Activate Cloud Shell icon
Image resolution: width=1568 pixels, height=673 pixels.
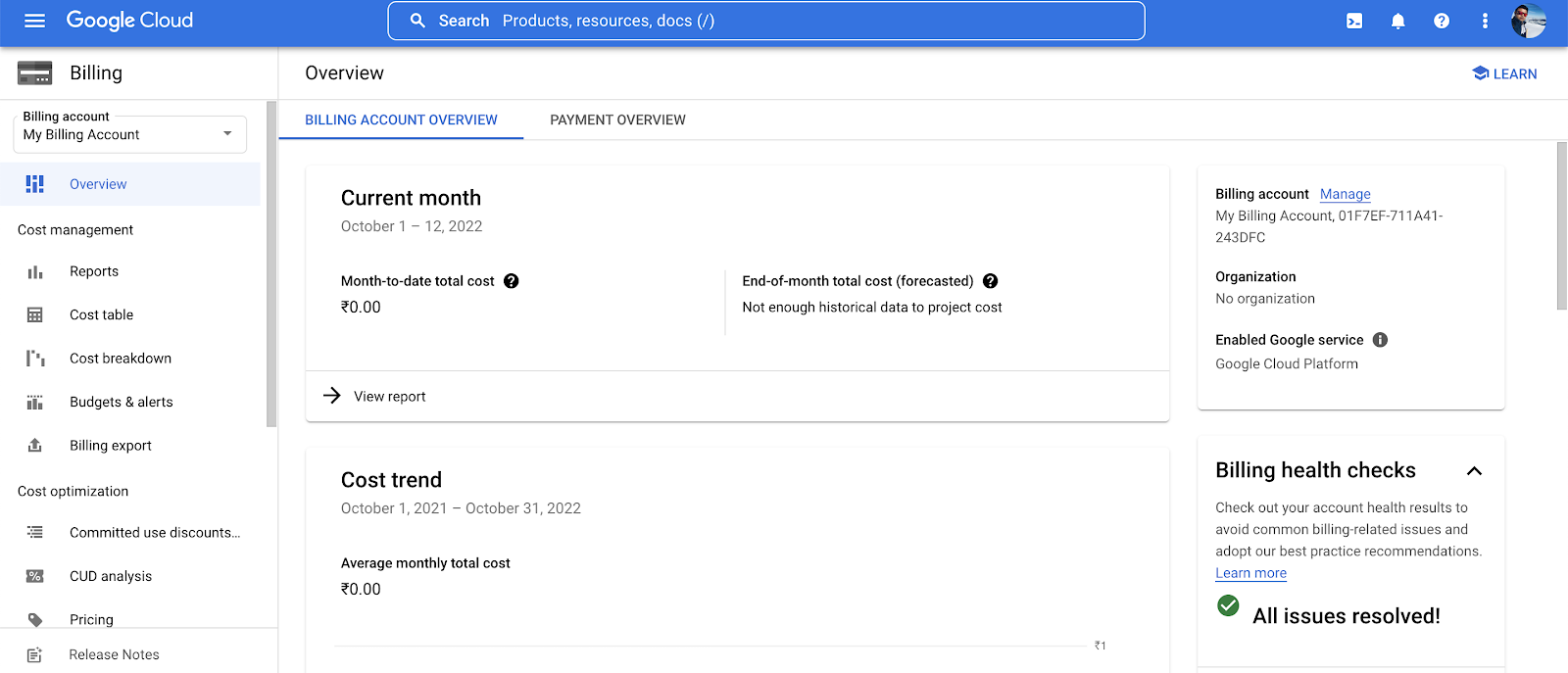(1354, 21)
